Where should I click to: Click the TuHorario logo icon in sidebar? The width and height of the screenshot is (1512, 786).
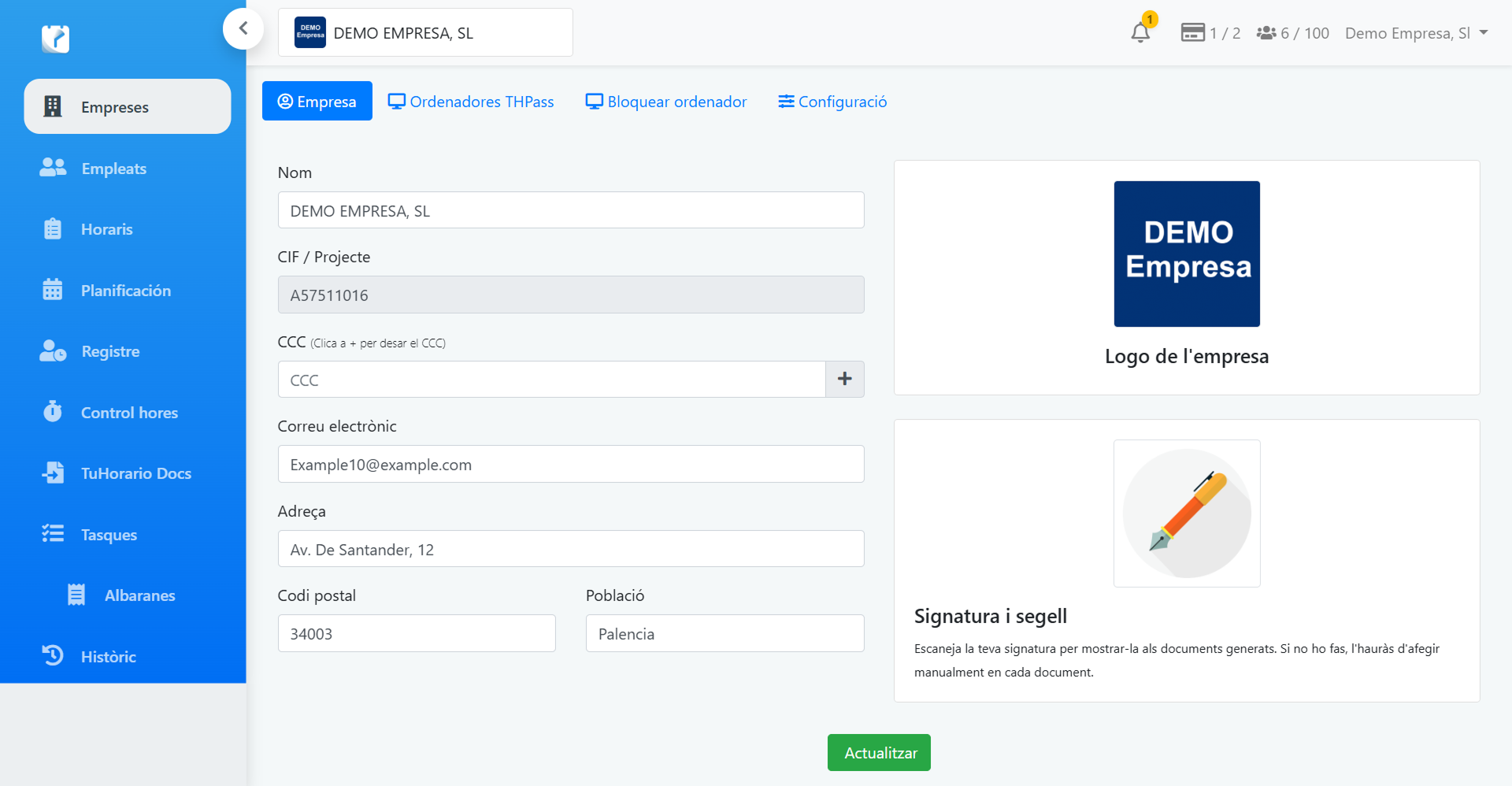pyautogui.click(x=55, y=39)
